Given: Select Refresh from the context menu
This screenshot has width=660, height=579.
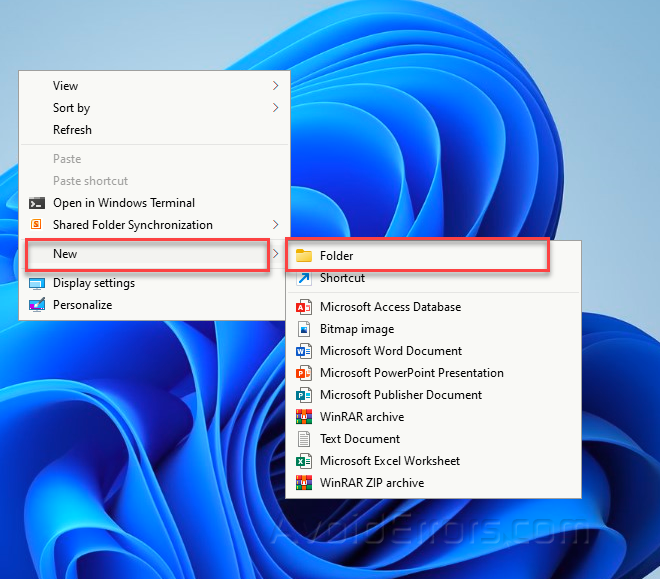Looking at the screenshot, I should pyautogui.click(x=72, y=130).
